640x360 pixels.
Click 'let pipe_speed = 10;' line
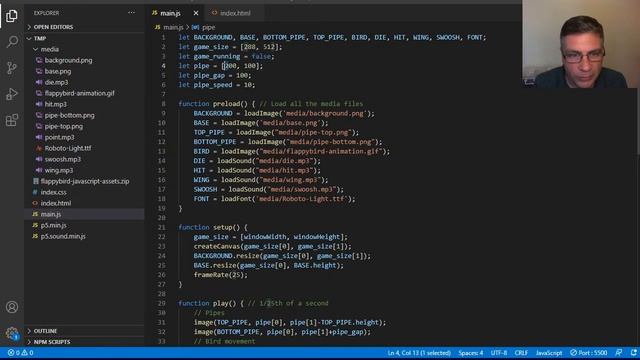[x=217, y=85]
